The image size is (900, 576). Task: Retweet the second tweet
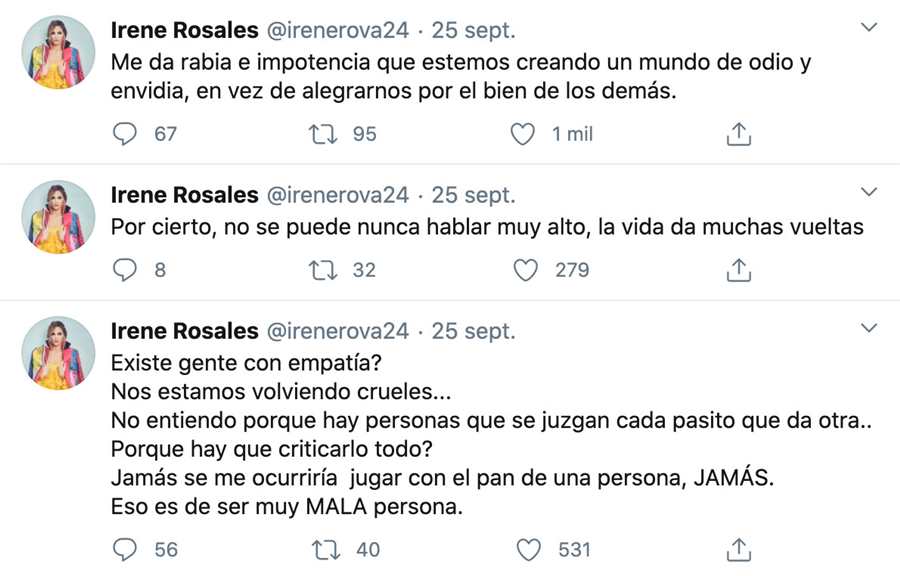click(322, 269)
